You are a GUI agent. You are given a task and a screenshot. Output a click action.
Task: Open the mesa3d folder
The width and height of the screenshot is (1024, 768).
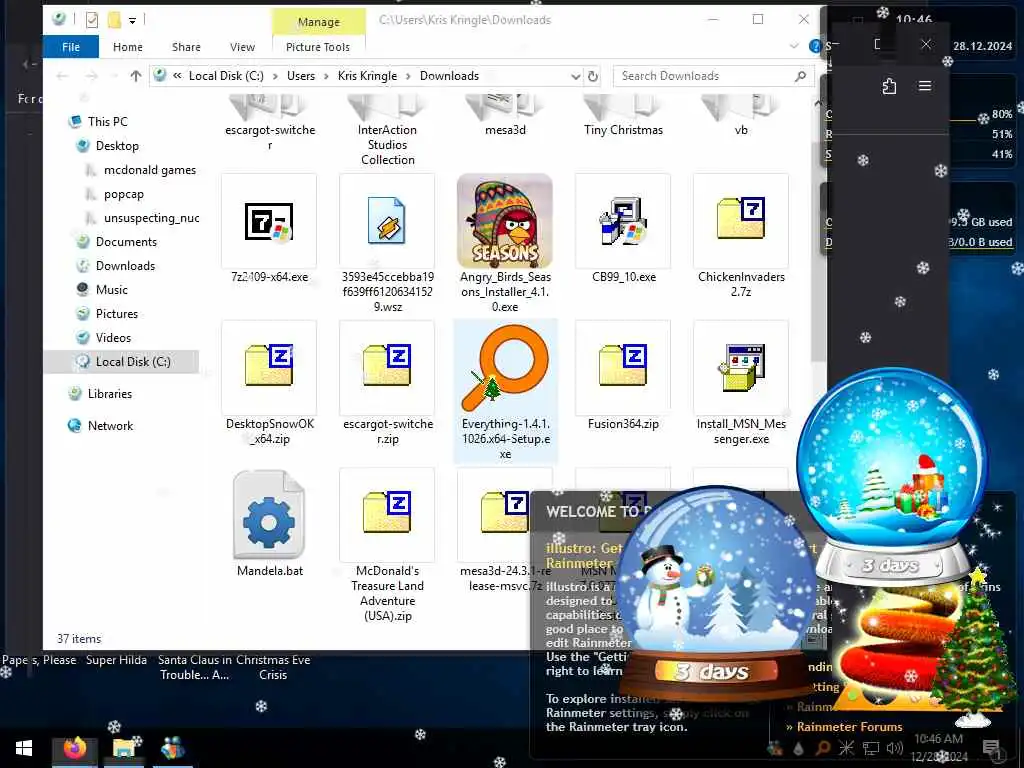coord(505,116)
